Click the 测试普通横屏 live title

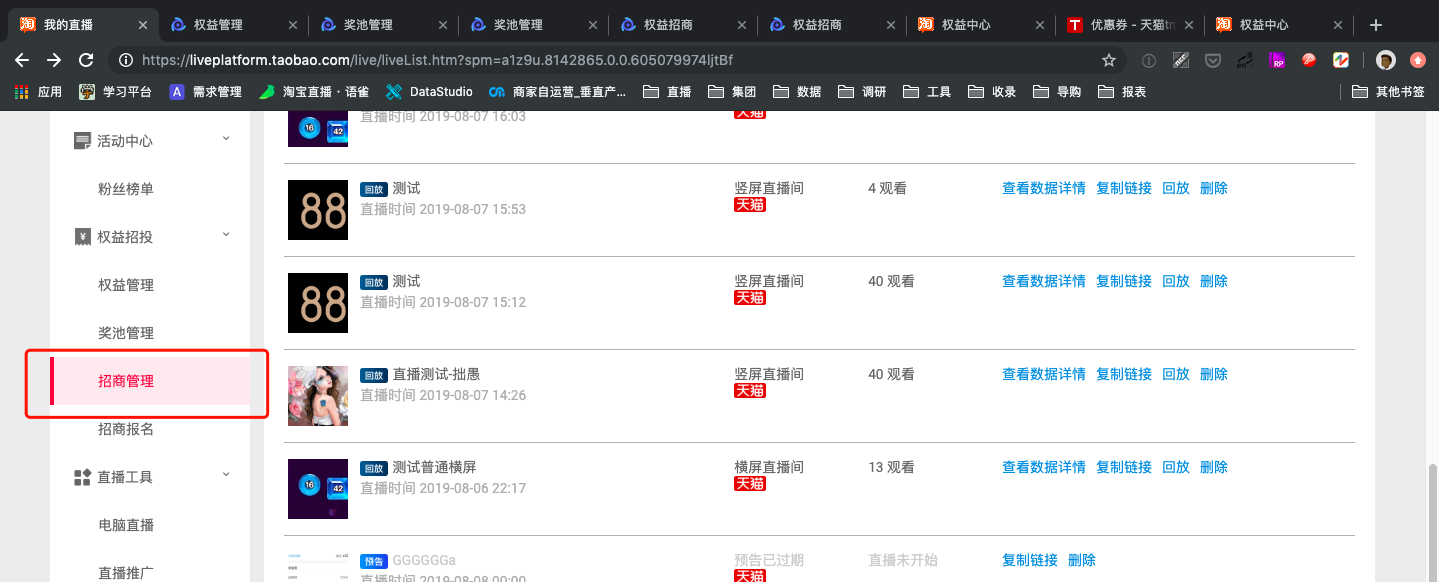435,467
